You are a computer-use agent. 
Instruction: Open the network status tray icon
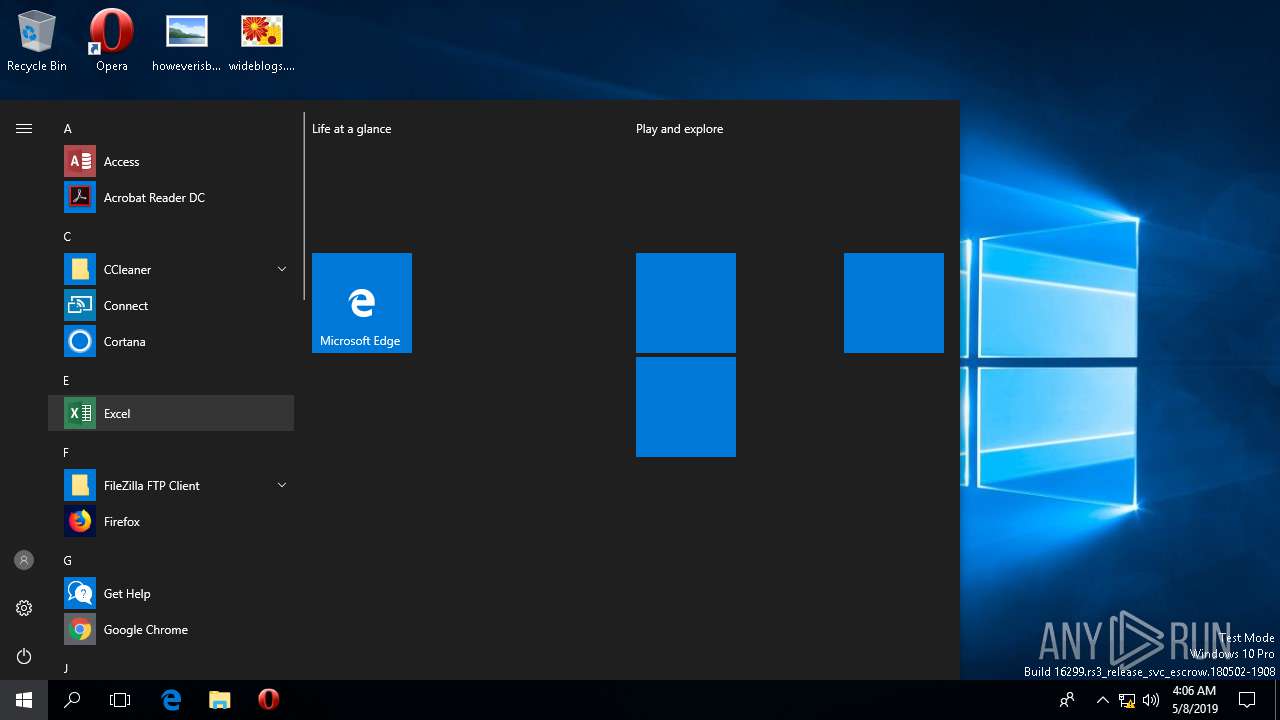pos(1127,700)
